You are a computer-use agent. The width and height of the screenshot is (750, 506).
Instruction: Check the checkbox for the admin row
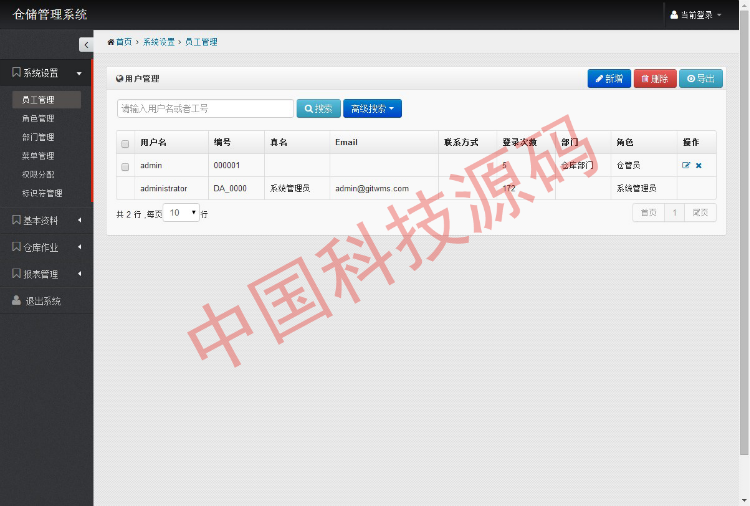pyautogui.click(x=125, y=166)
